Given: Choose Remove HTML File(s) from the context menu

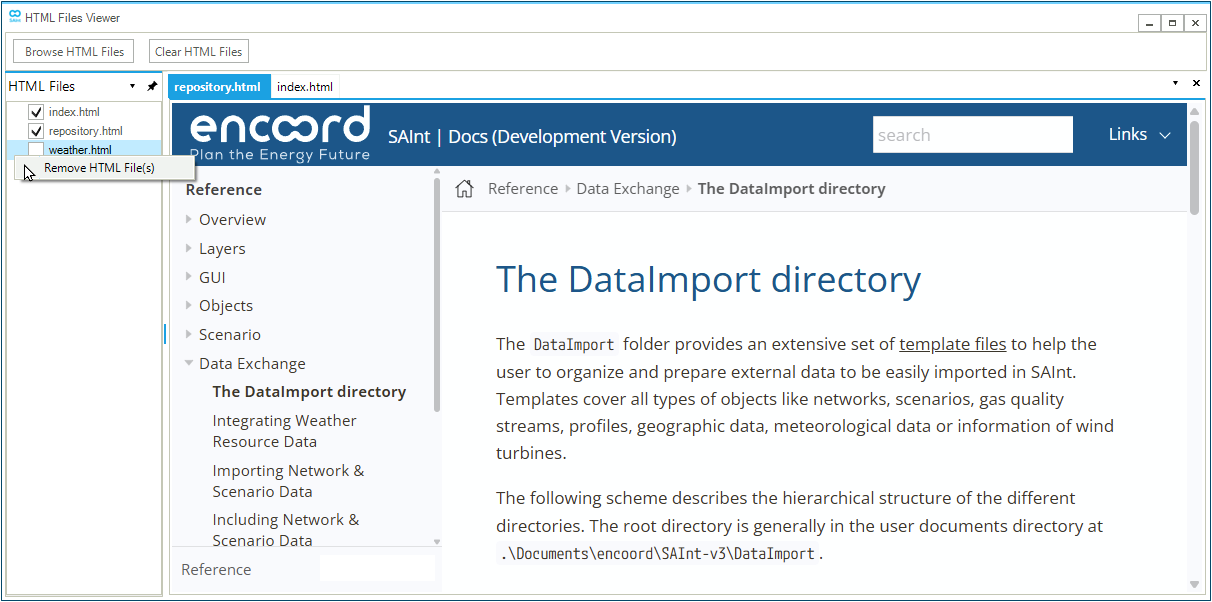Looking at the screenshot, I should (108, 167).
